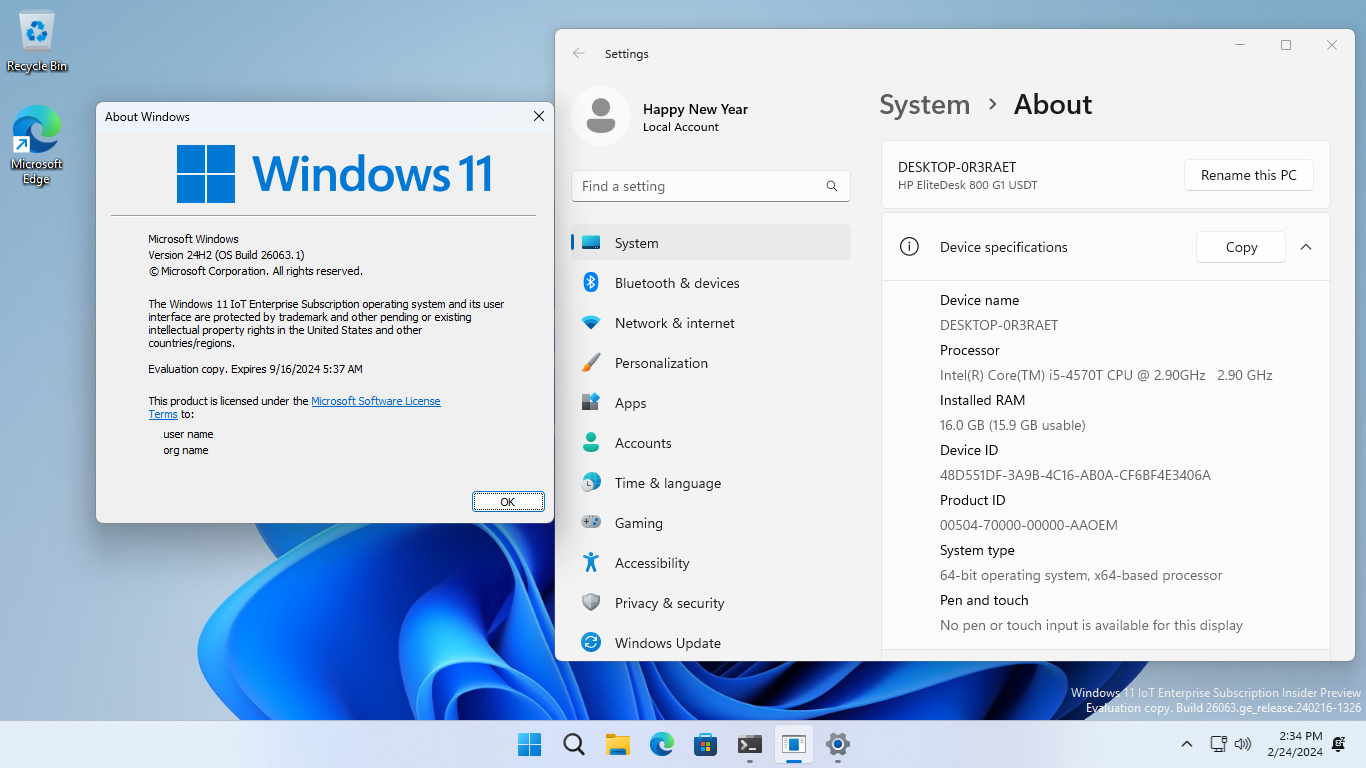Close the About Windows dialog
The image size is (1366, 768).
click(x=538, y=117)
